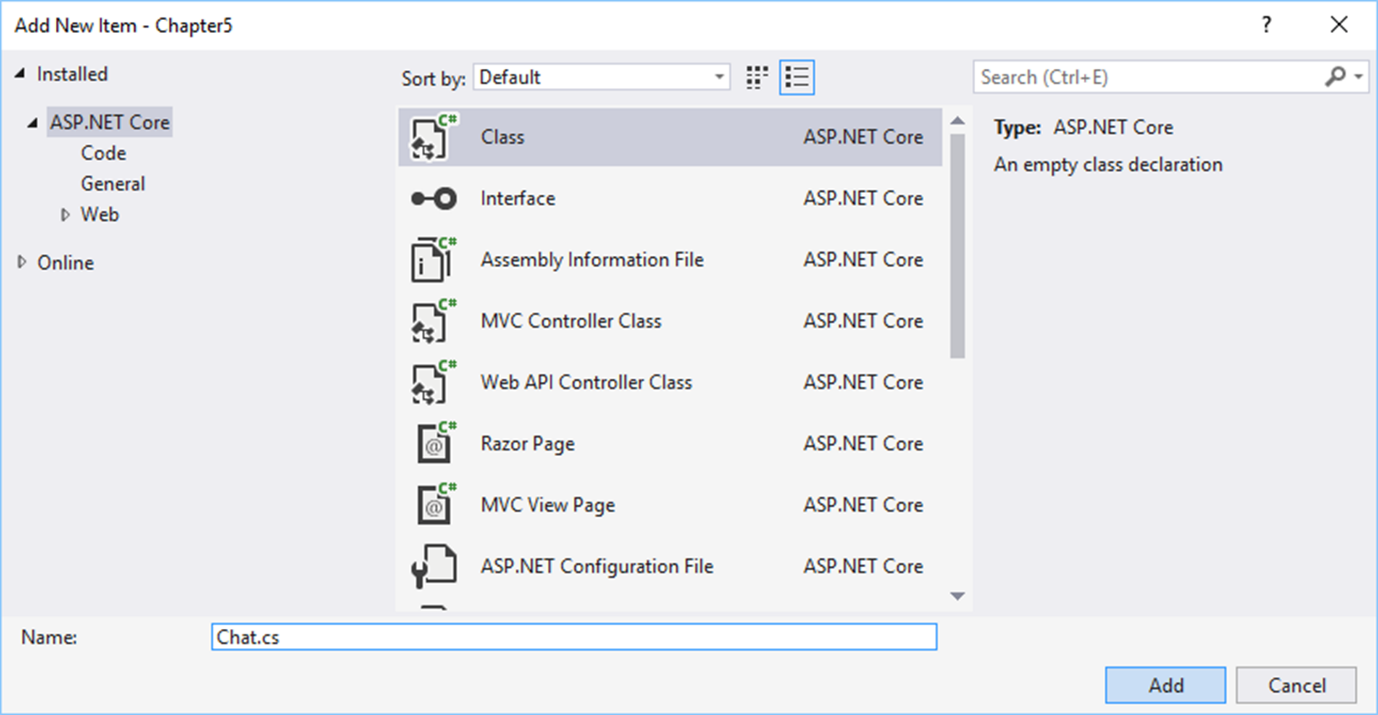The width and height of the screenshot is (1378, 715).
Task: Click the Assembly Information File icon
Action: [x=434, y=260]
